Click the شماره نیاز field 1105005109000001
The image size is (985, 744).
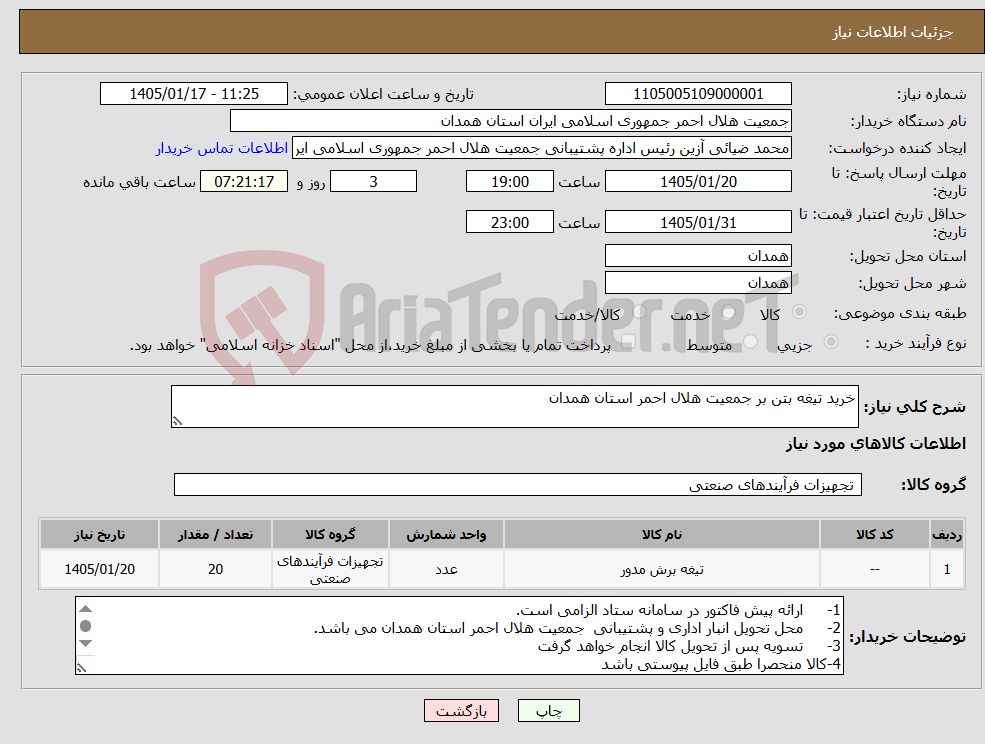point(698,94)
